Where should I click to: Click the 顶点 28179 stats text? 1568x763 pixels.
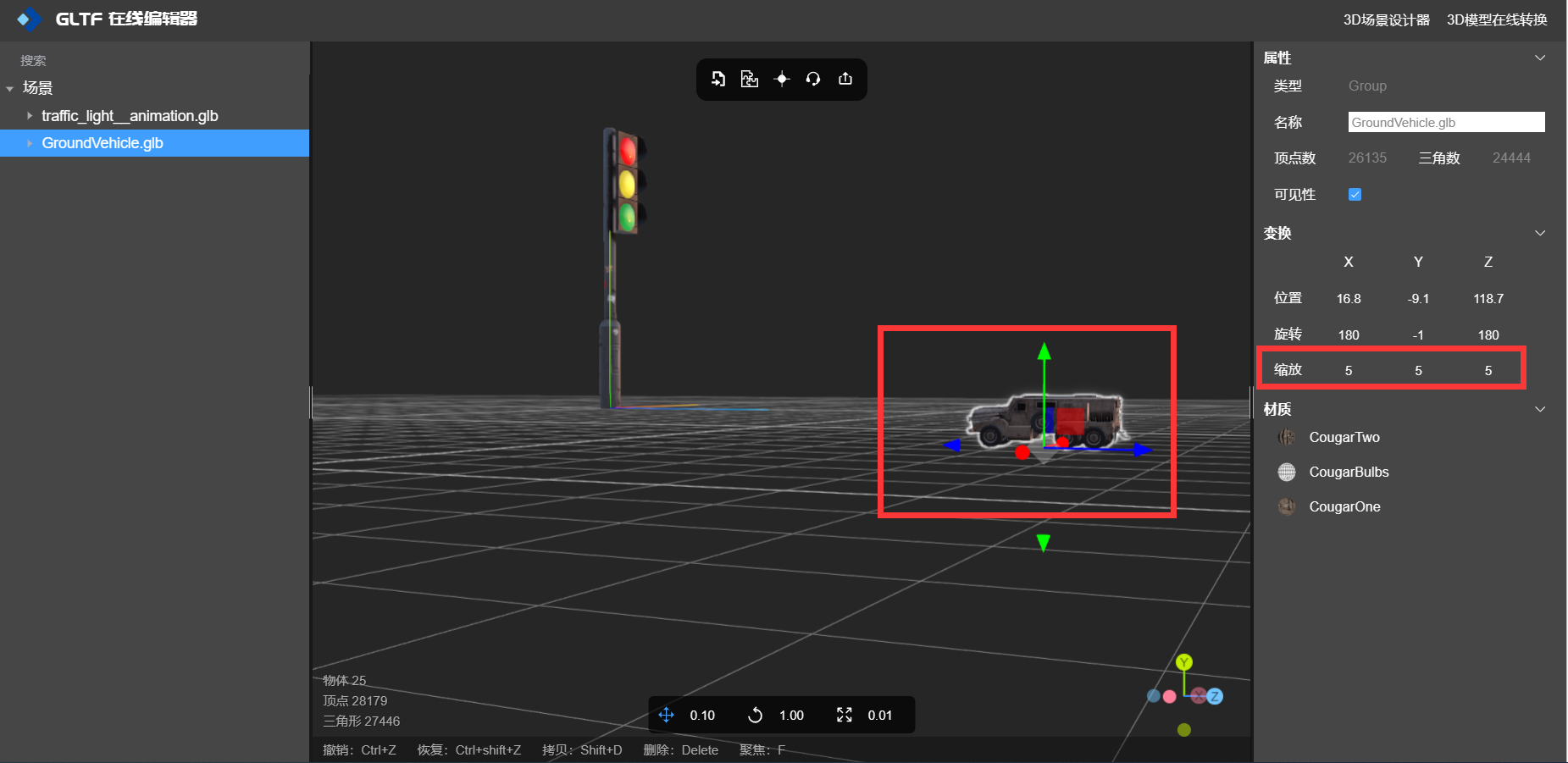[x=355, y=701]
